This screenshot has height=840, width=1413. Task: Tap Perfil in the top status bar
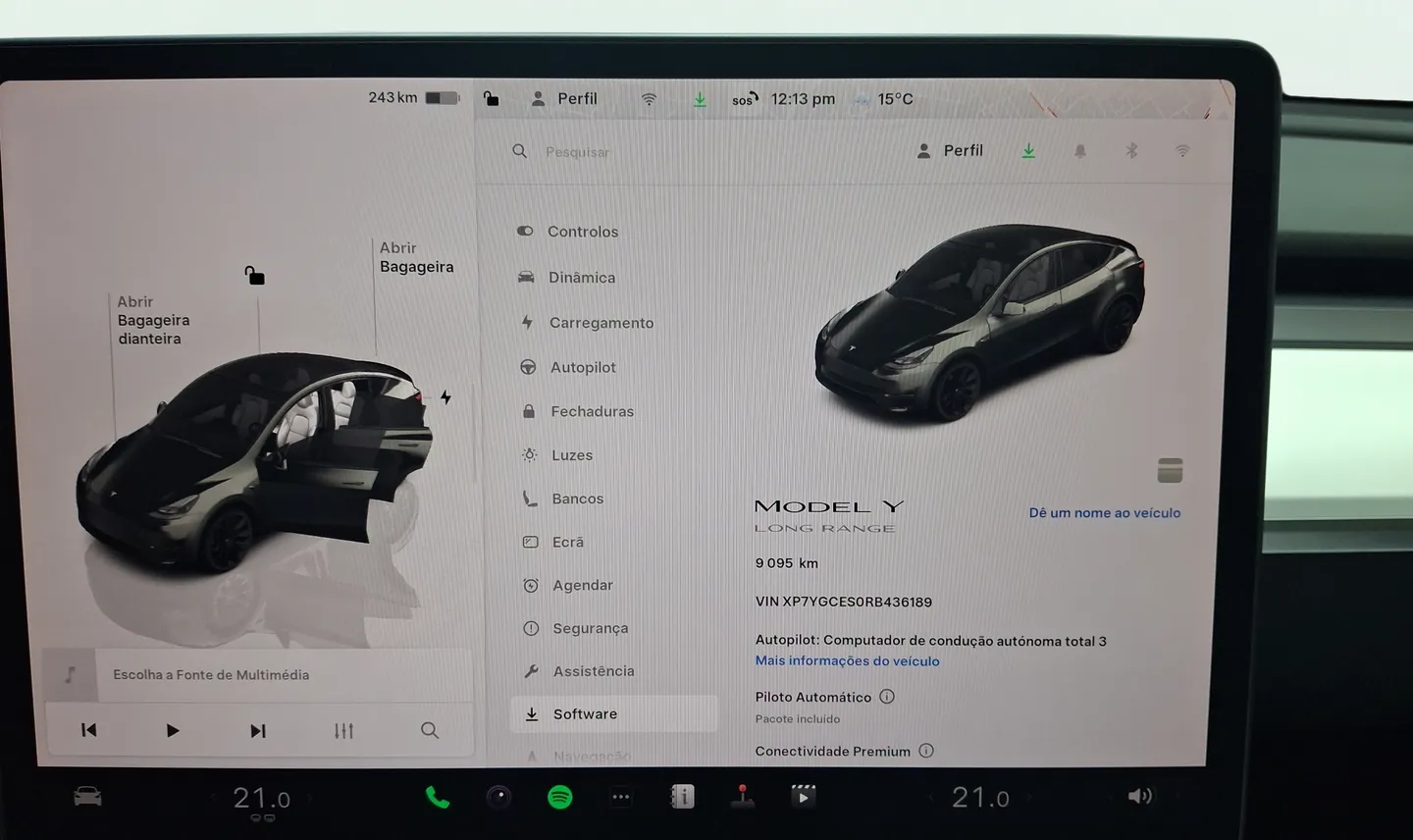click(564, 99)
